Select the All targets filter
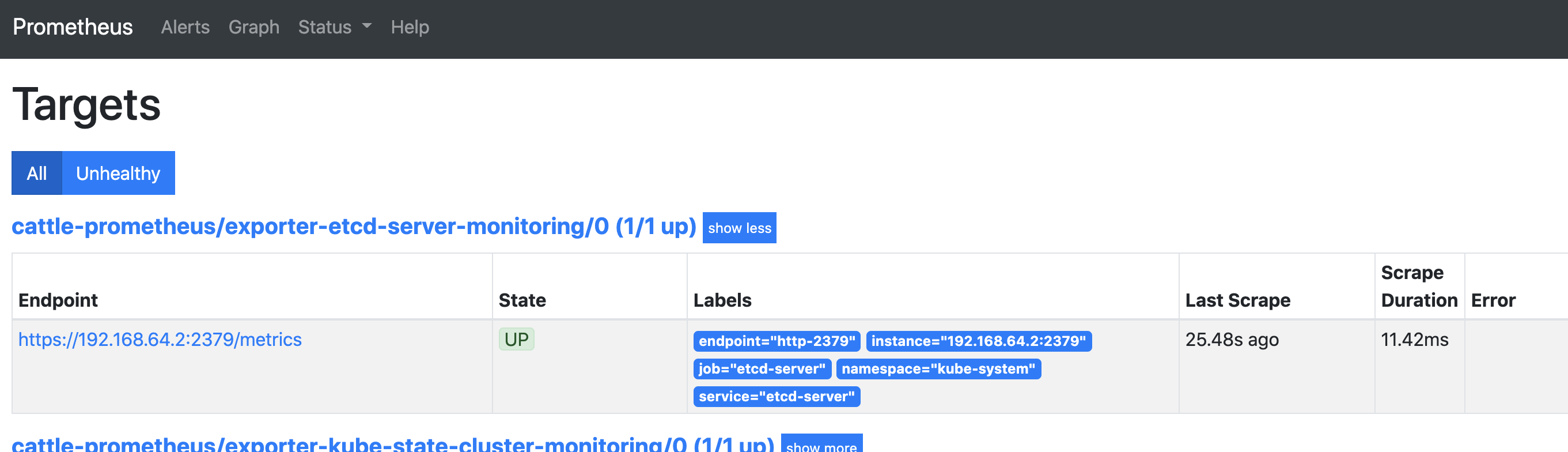 (36, 173)
